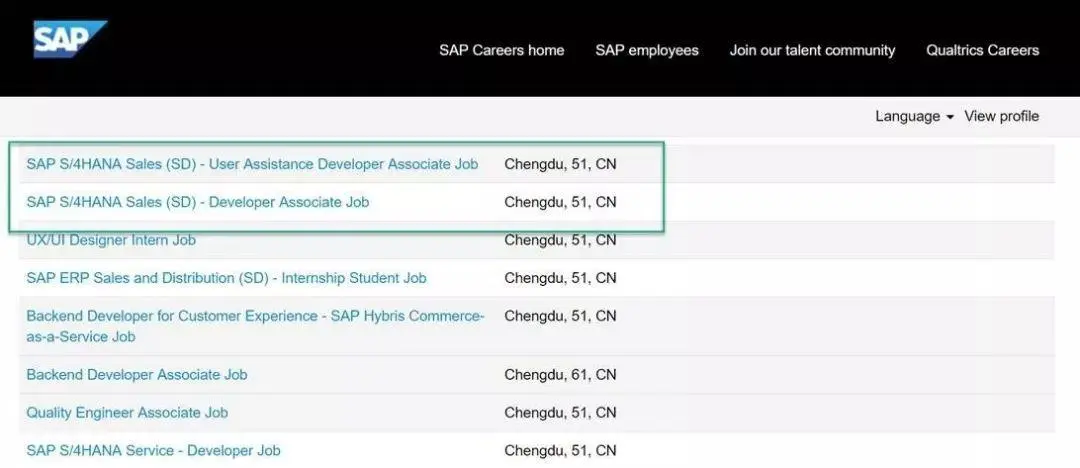Image resolution: width=1080 pixels, height=468 pixels.
Task: Open Backend Developer for Customer Experience job
Action: point(256,326)
